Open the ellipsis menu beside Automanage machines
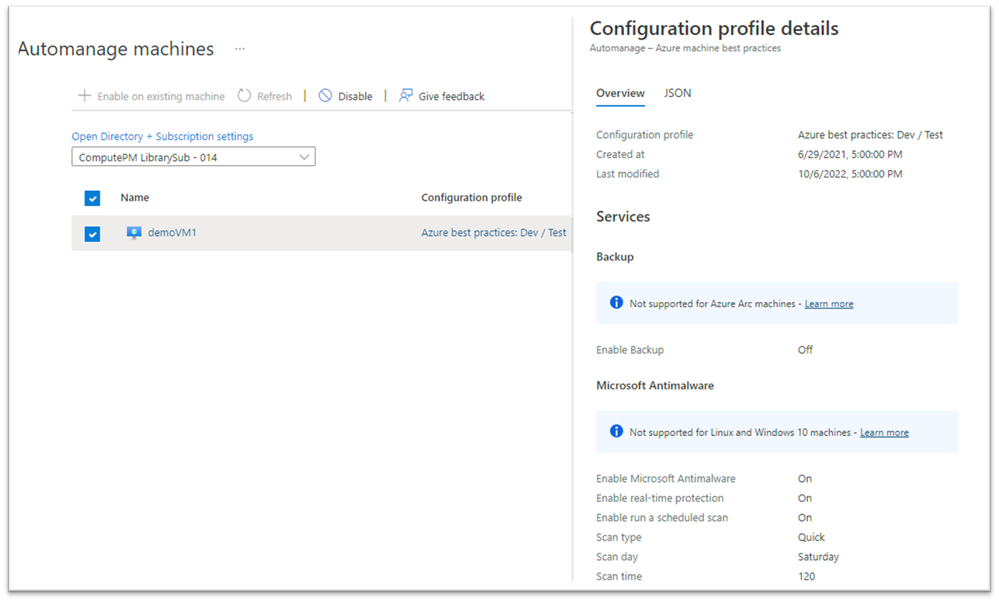This screenshot has height=602, width=999. 240,49
